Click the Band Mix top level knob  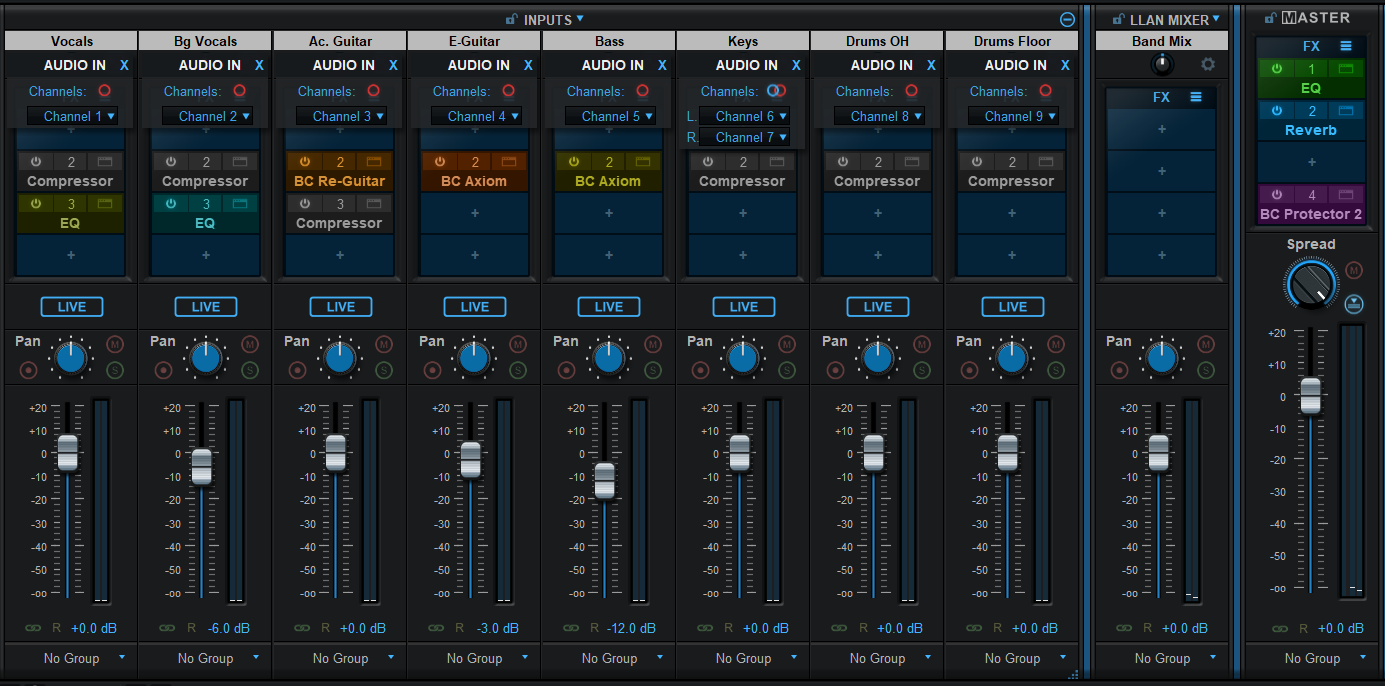1162,64
